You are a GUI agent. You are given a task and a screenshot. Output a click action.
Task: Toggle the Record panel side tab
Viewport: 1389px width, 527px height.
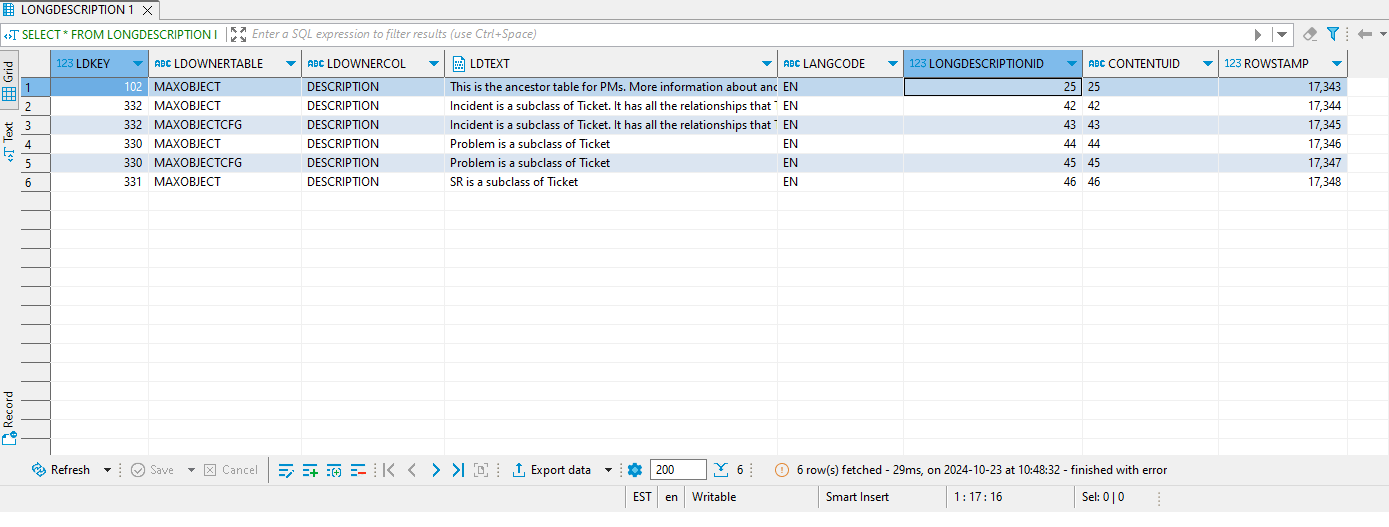coord(9,418)
